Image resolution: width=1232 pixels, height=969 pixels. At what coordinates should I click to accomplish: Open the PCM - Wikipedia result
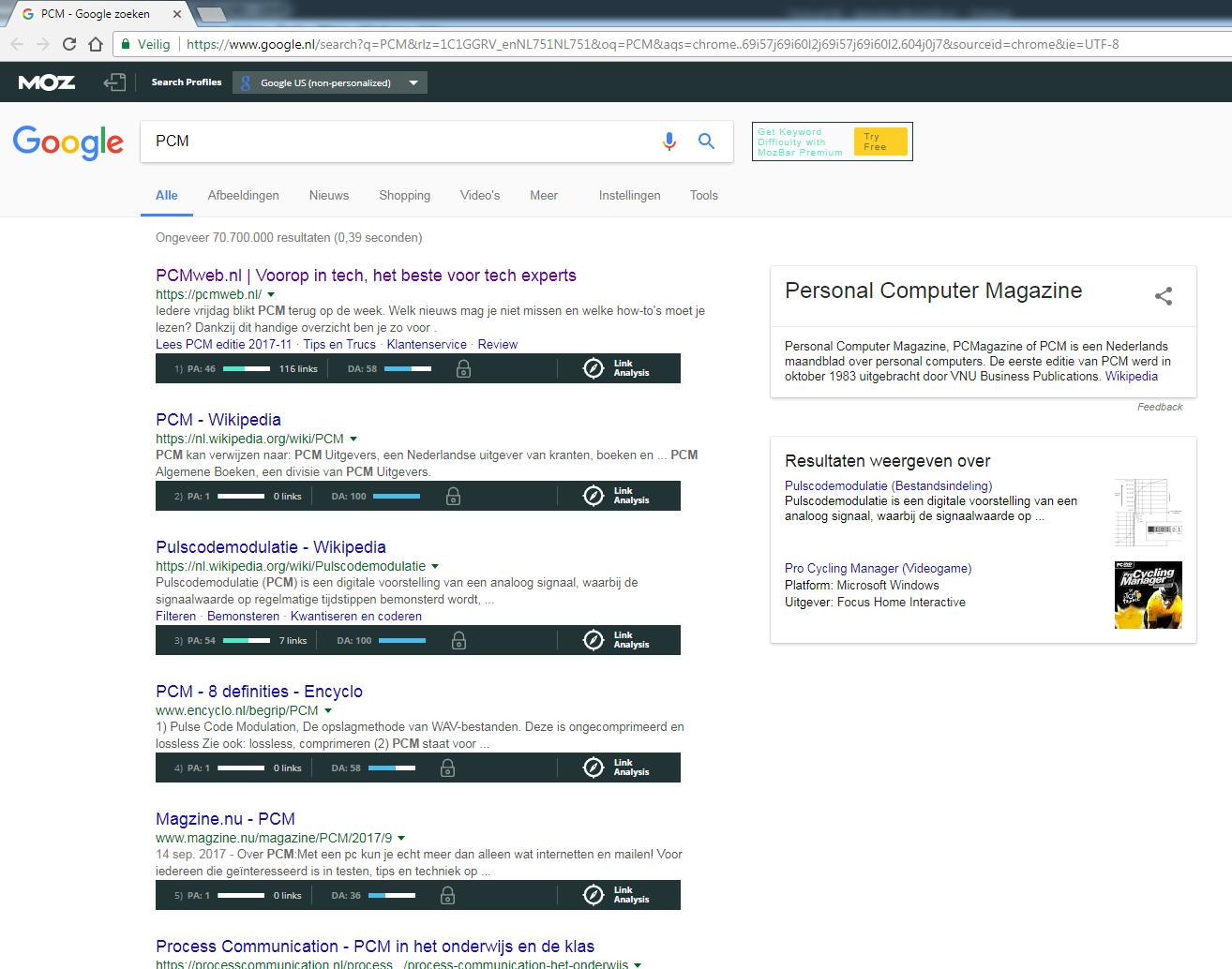tap(218, 420)
